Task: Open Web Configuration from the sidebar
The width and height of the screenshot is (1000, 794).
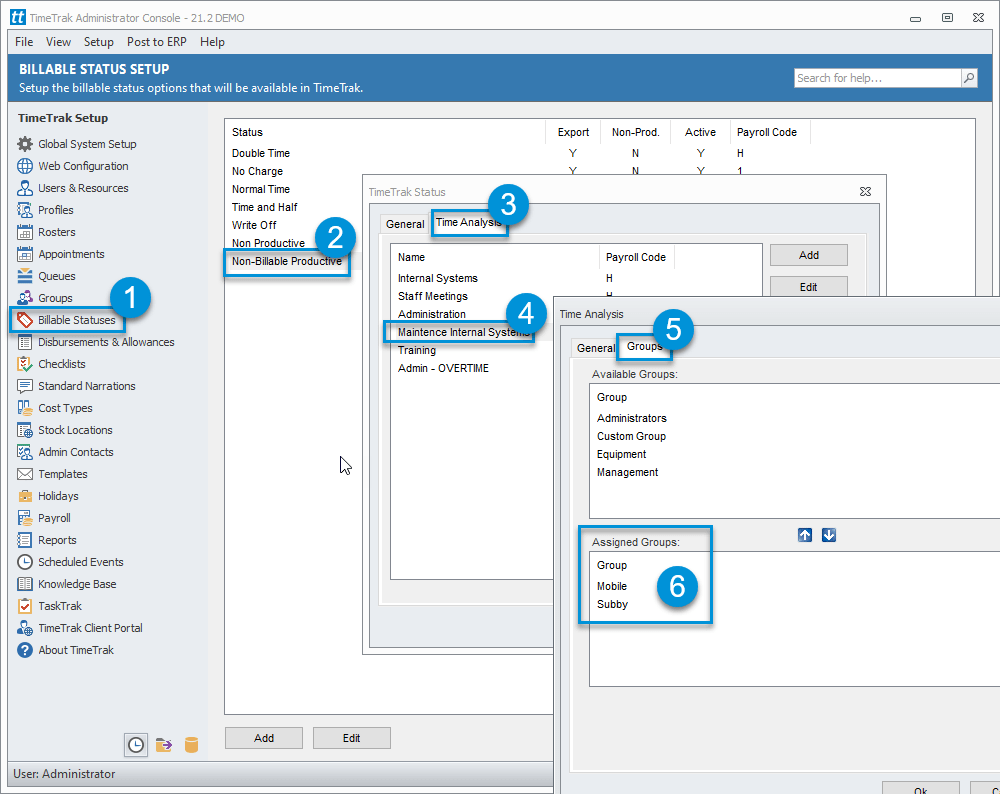Action: click(x=25, y=165)
